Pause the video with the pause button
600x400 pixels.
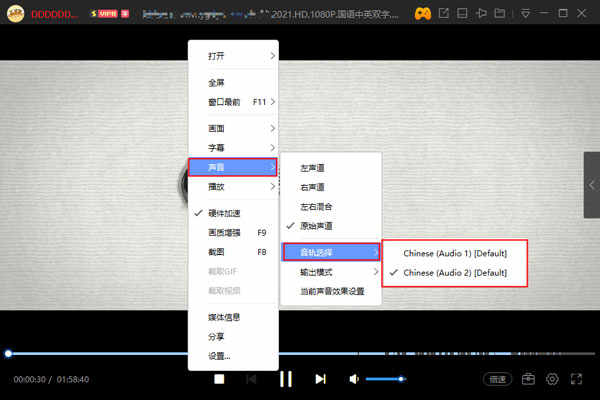tap(286, 379)
